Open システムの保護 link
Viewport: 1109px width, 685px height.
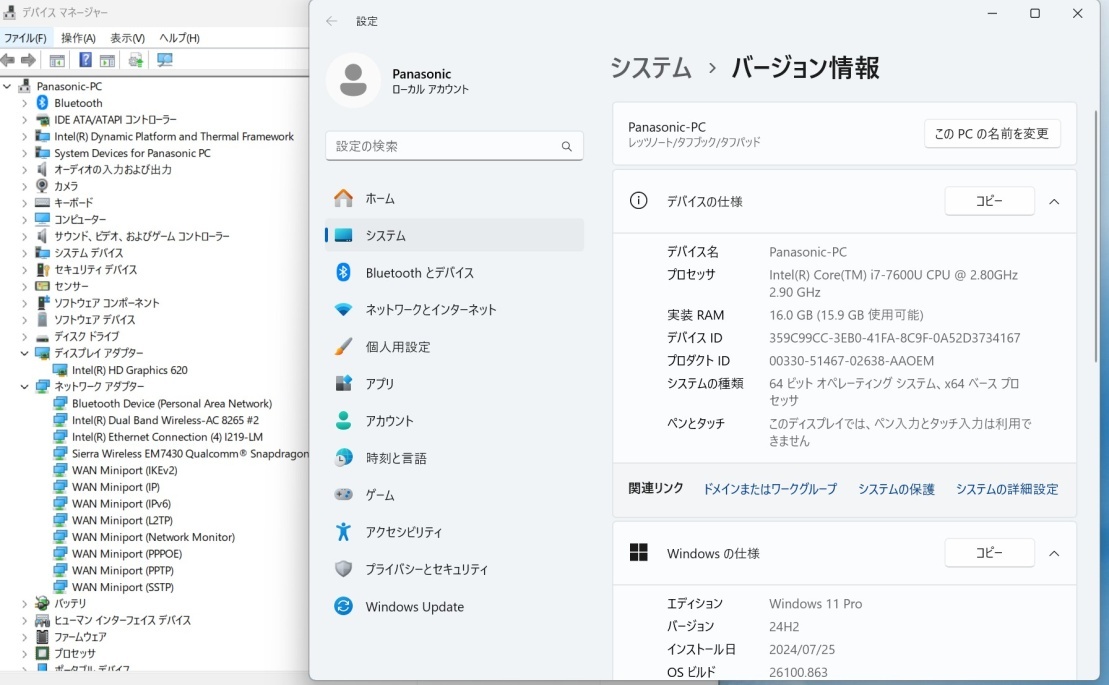(x=896, y=488)
